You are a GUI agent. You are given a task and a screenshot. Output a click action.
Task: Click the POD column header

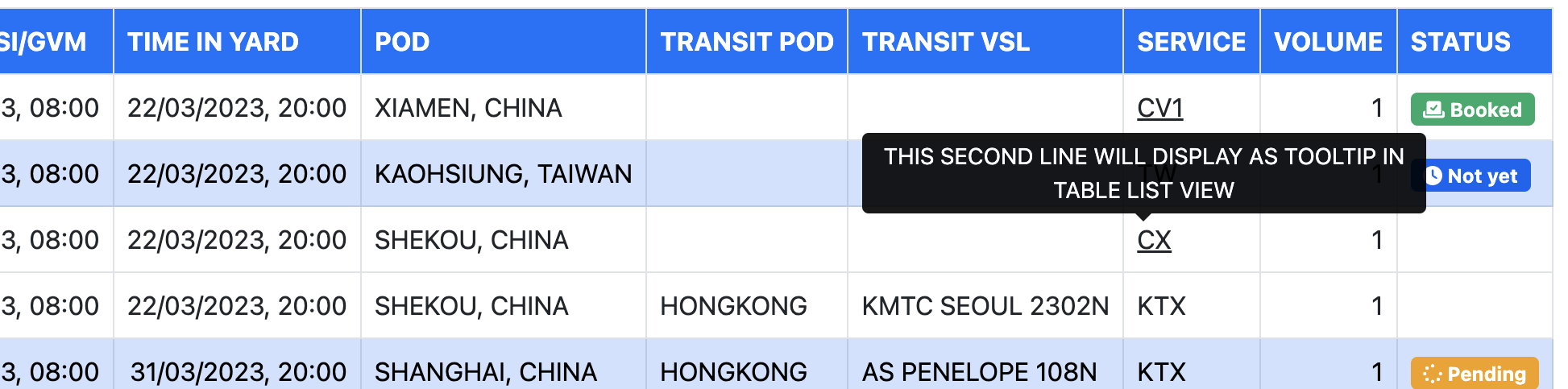(x=402, y=42)
